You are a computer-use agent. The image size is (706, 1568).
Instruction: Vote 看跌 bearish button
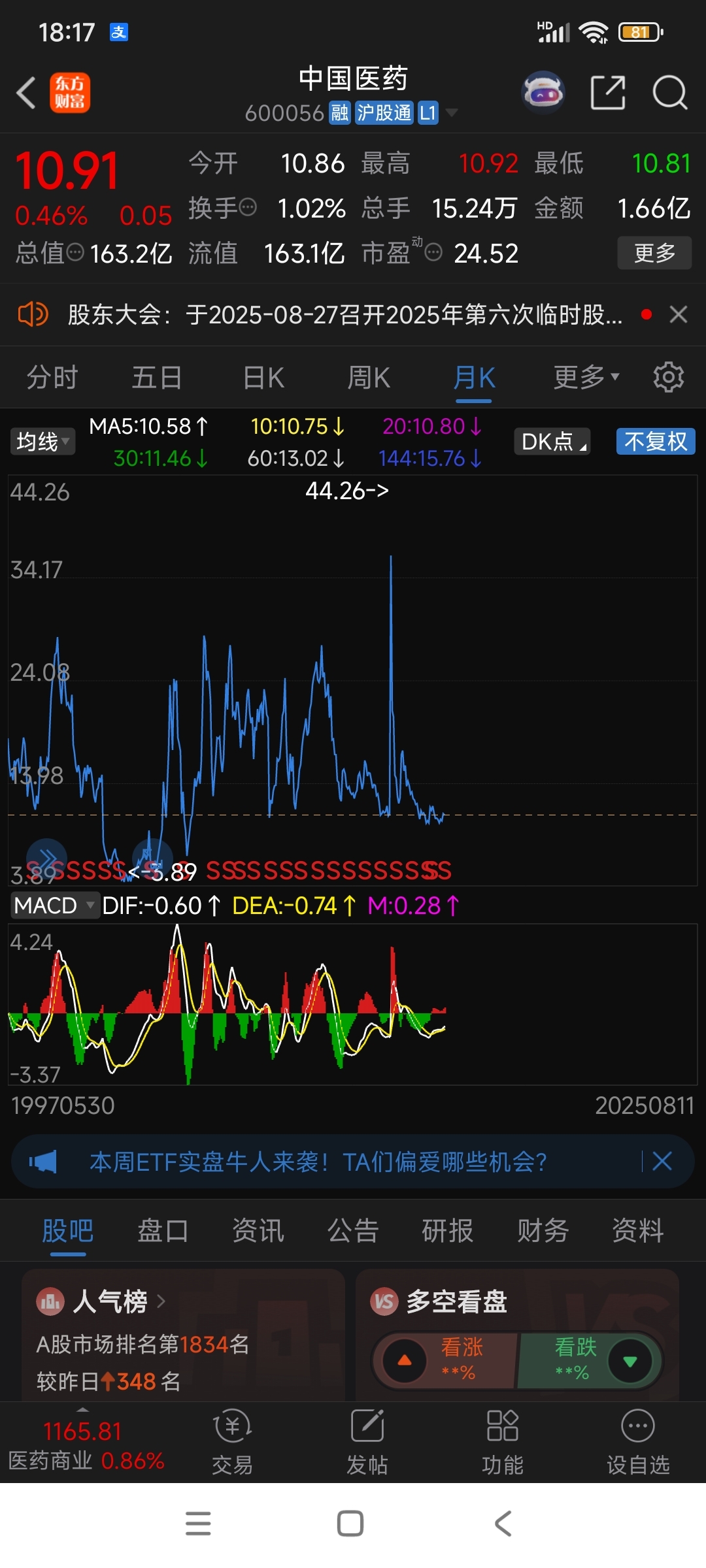(x=590, y=1360)
